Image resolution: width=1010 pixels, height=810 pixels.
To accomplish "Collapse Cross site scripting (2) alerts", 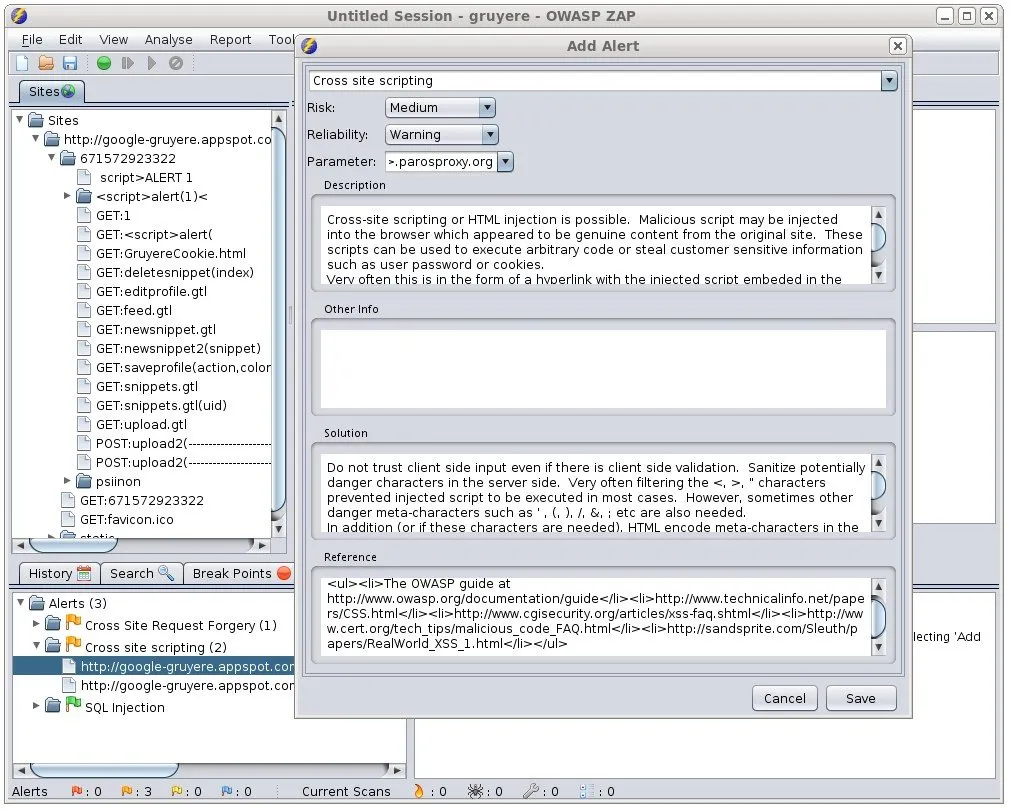I will (36, 646).
